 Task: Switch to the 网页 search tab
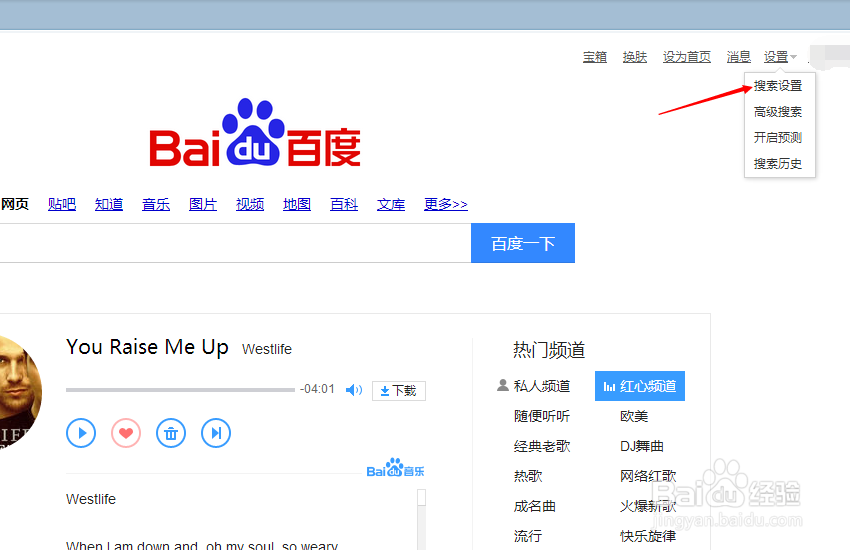click(x=15, y=204)
